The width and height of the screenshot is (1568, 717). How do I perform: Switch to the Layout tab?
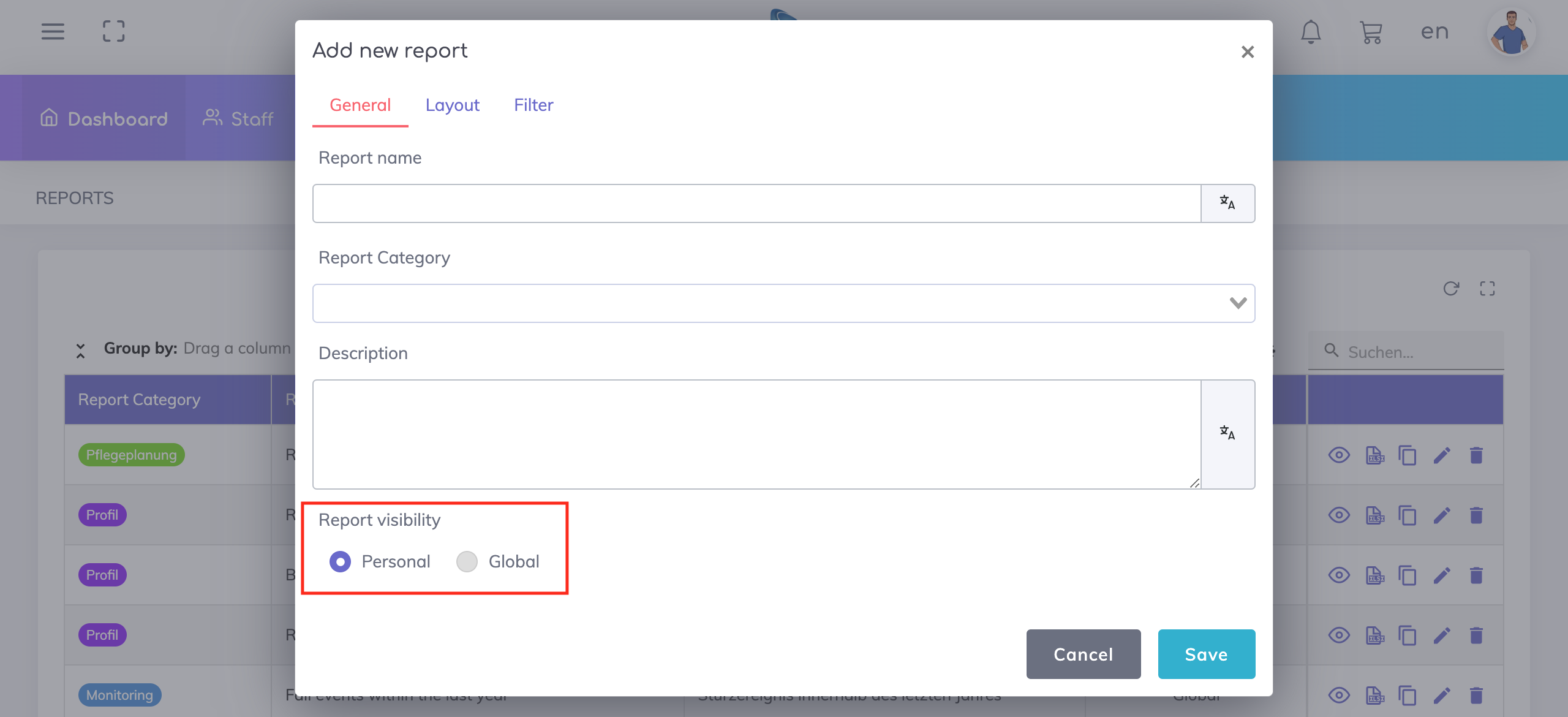point(452,105)
